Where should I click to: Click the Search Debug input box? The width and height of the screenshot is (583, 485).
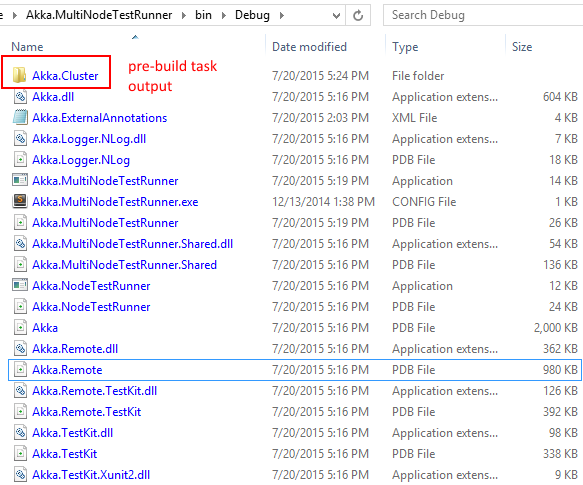[x=483, y=15]
